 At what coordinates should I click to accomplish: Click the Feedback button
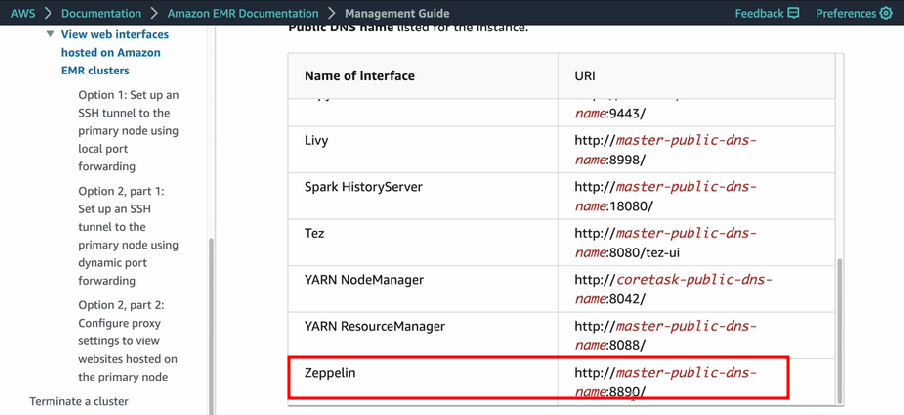click(x=767, y=13)
